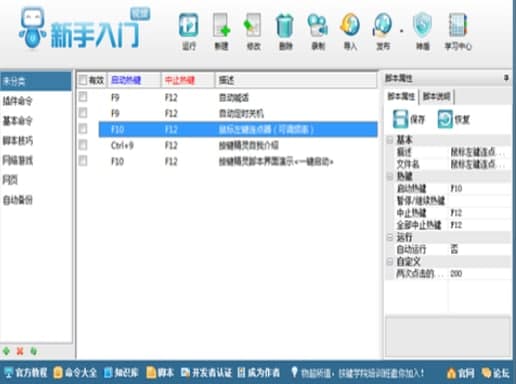Select the 脚本技巧 category
The image size is (516, 384).
click(36, 140)
